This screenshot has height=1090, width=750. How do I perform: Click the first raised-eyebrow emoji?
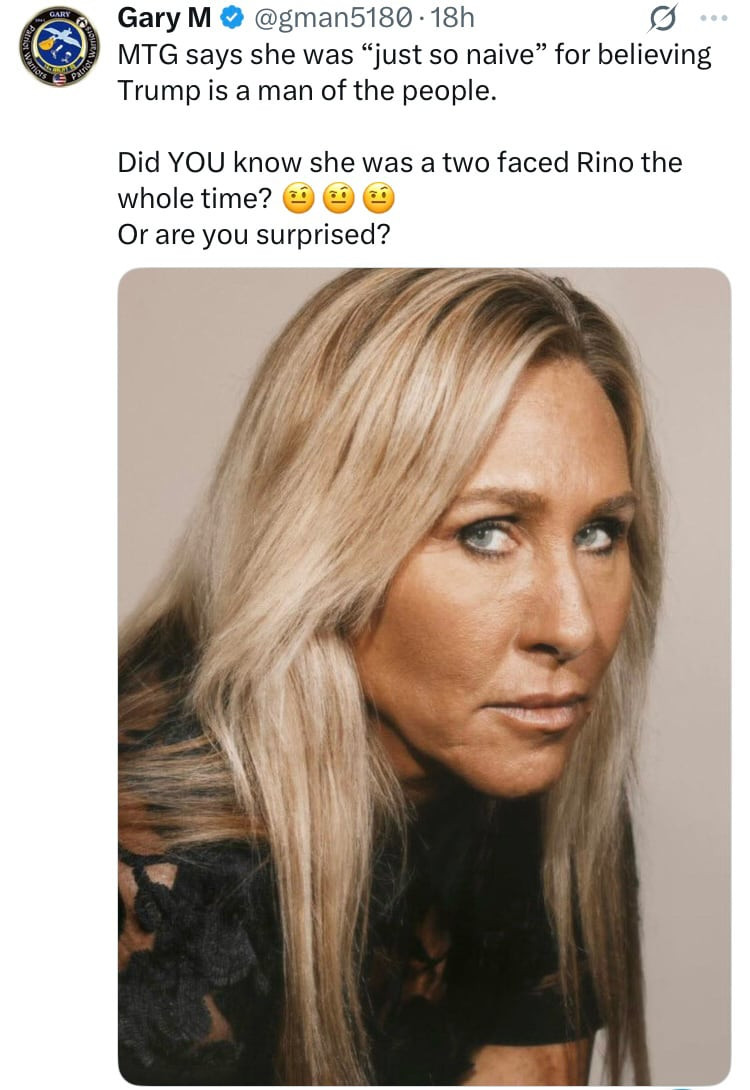(x=295, y=200)
